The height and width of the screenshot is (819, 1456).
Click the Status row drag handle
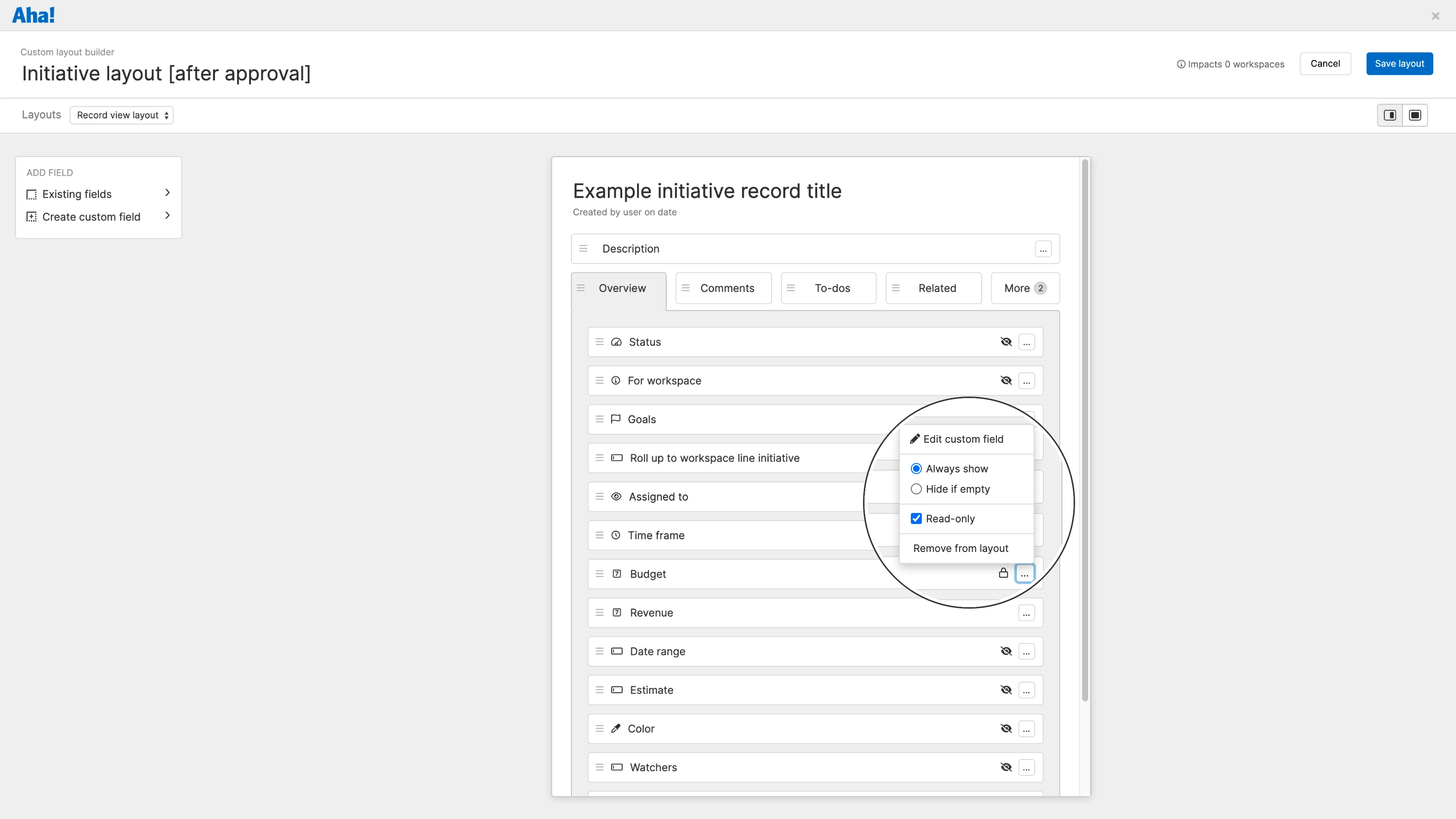click(599, 342)
